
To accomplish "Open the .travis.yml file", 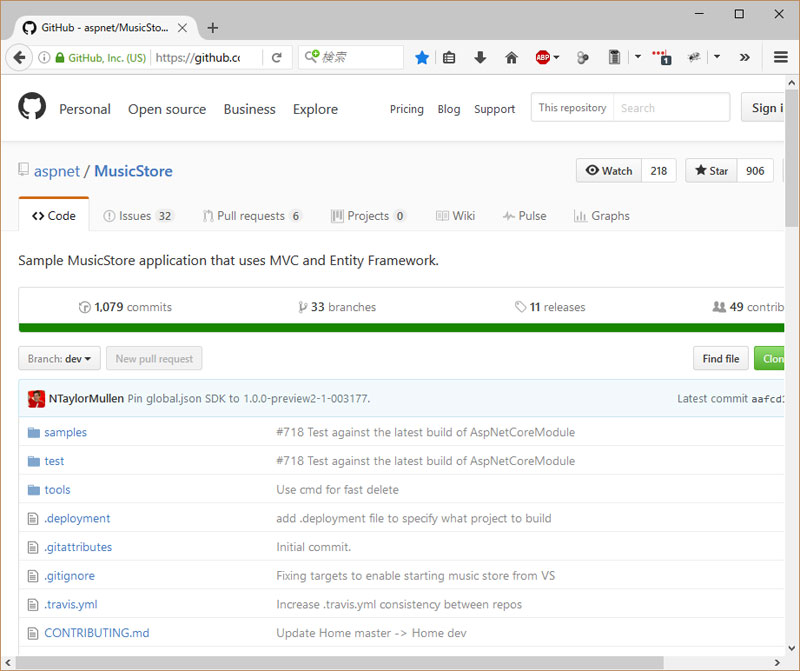I will (70, 605).
